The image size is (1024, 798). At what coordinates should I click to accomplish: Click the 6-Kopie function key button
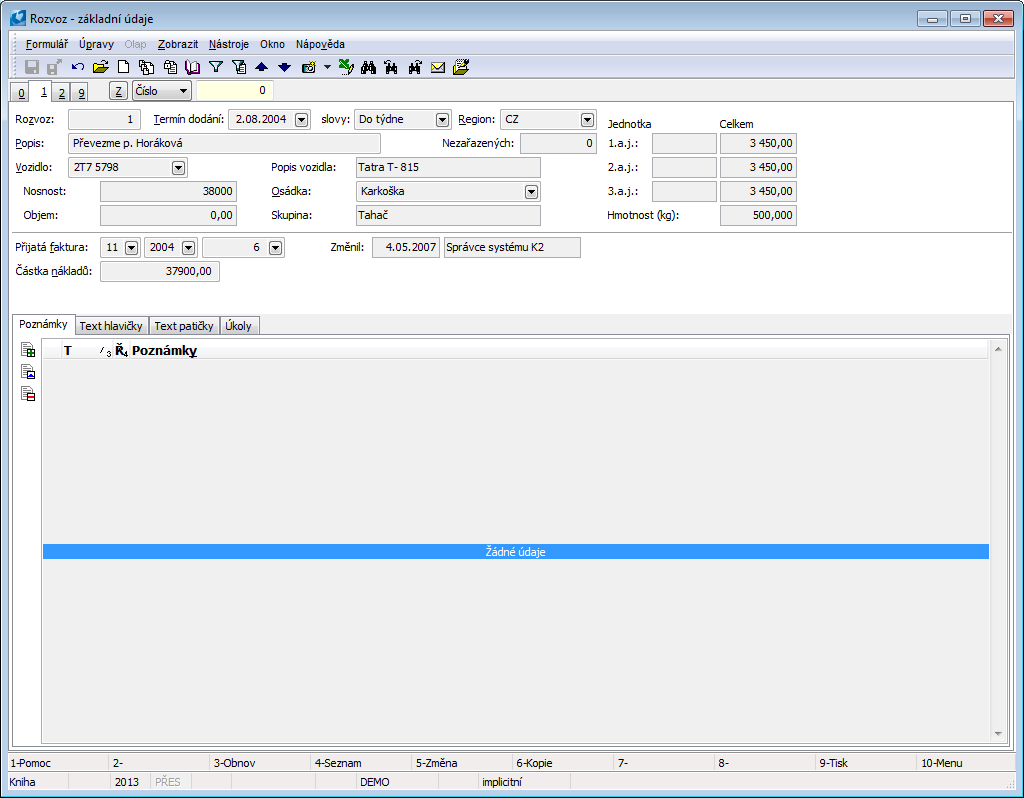coord(563,763)
